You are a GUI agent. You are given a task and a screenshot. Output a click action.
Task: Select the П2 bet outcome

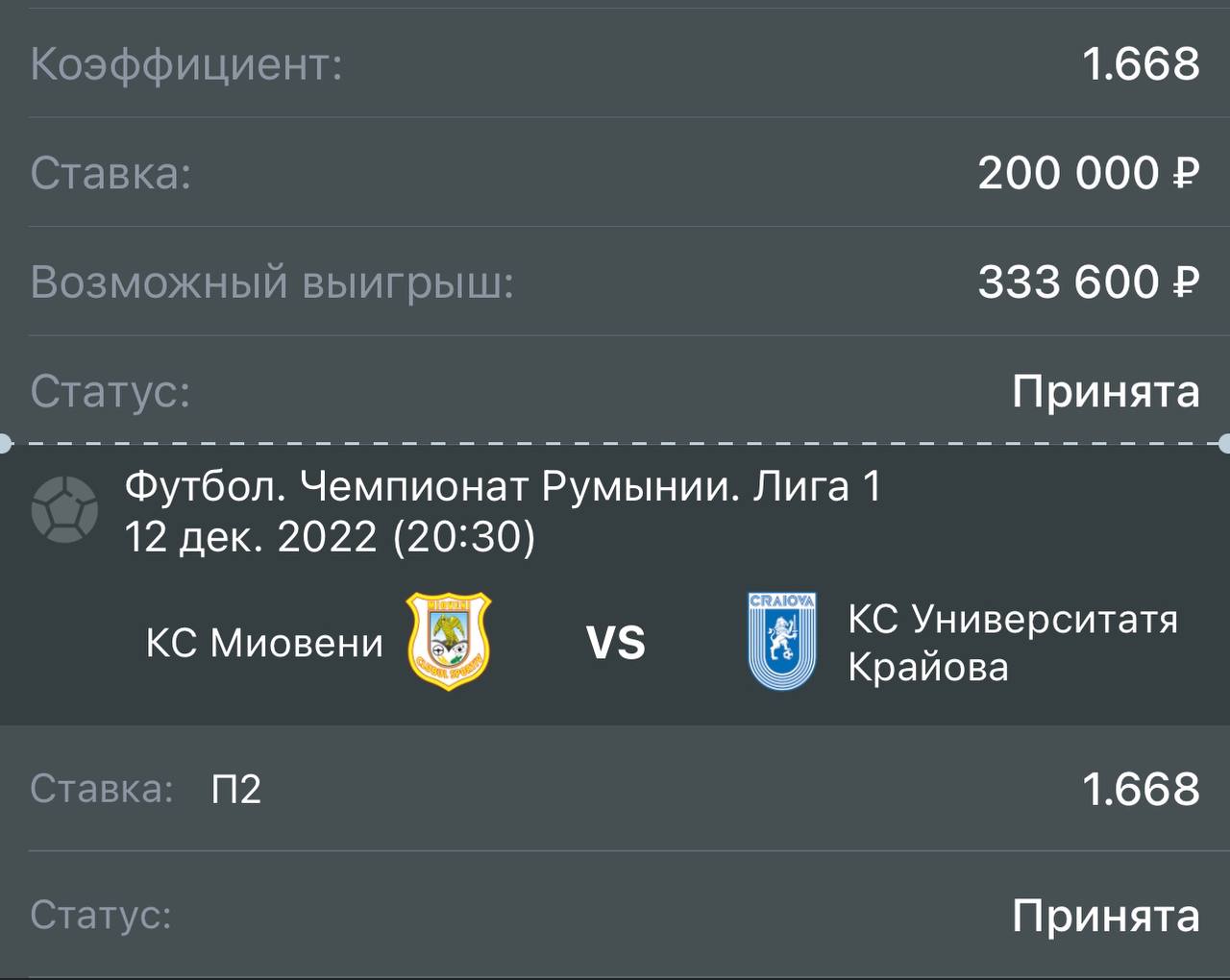236,789
